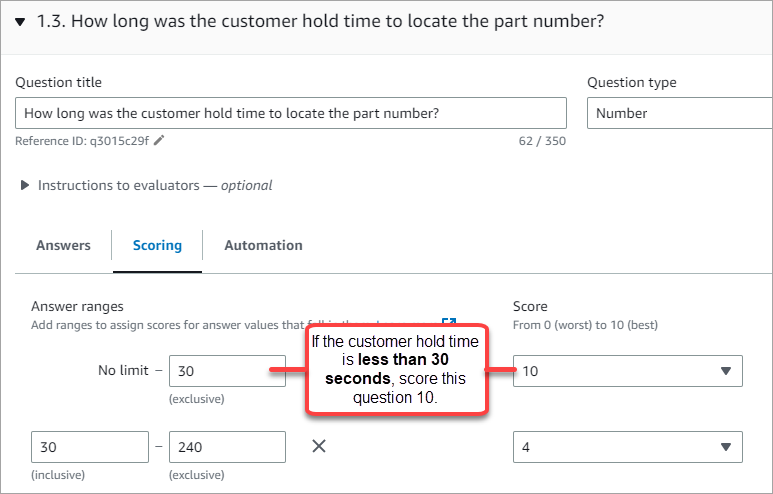The width and height of the screenshot is (773, 494).
Task: Collapse the question 1.3 section triangle
Action: click(20, 21)
